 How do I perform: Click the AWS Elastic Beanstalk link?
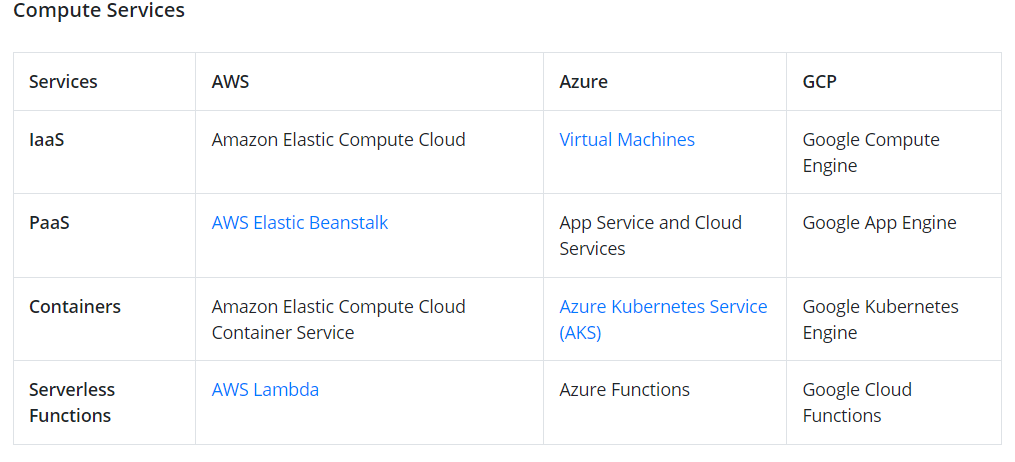click(300, 223)
